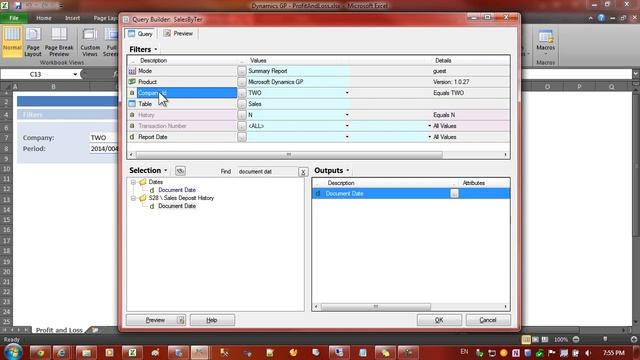The height and width of the screenshot is (360, 640).
Task: Open the Excel icon in the taskbar
Action: coord(132,353)
